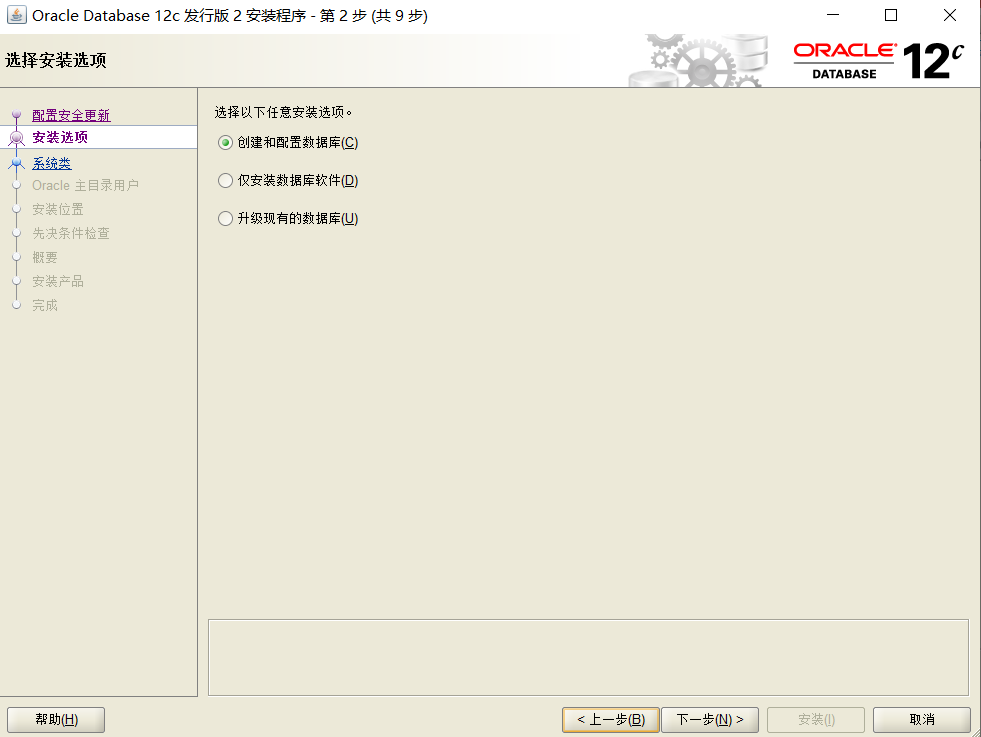Click the 系统类 step marker icon
The image size is (981, 737).
(17, 163)
